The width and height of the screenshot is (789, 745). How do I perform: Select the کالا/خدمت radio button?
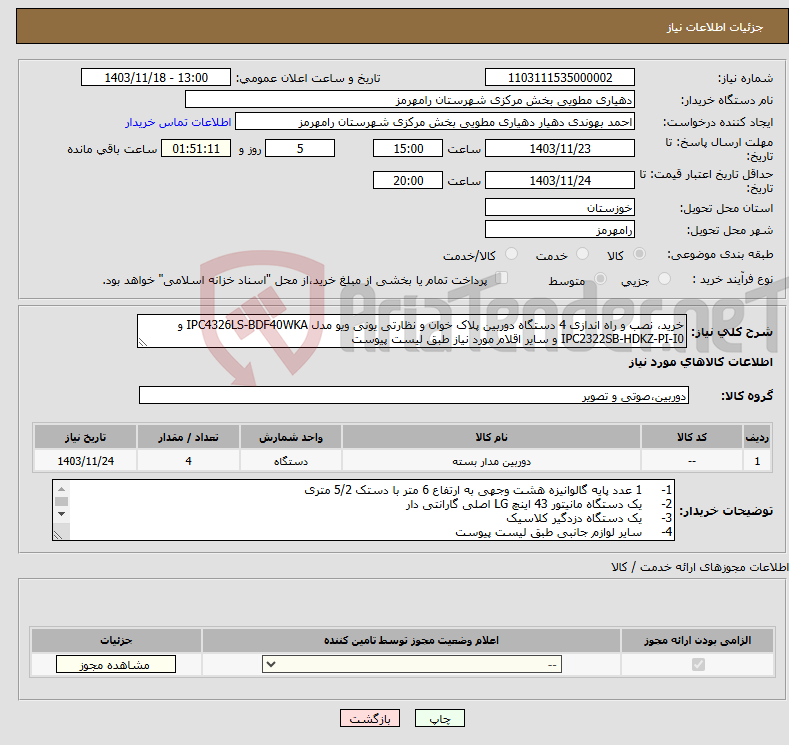pyautogui.click(x=511, y=254)
